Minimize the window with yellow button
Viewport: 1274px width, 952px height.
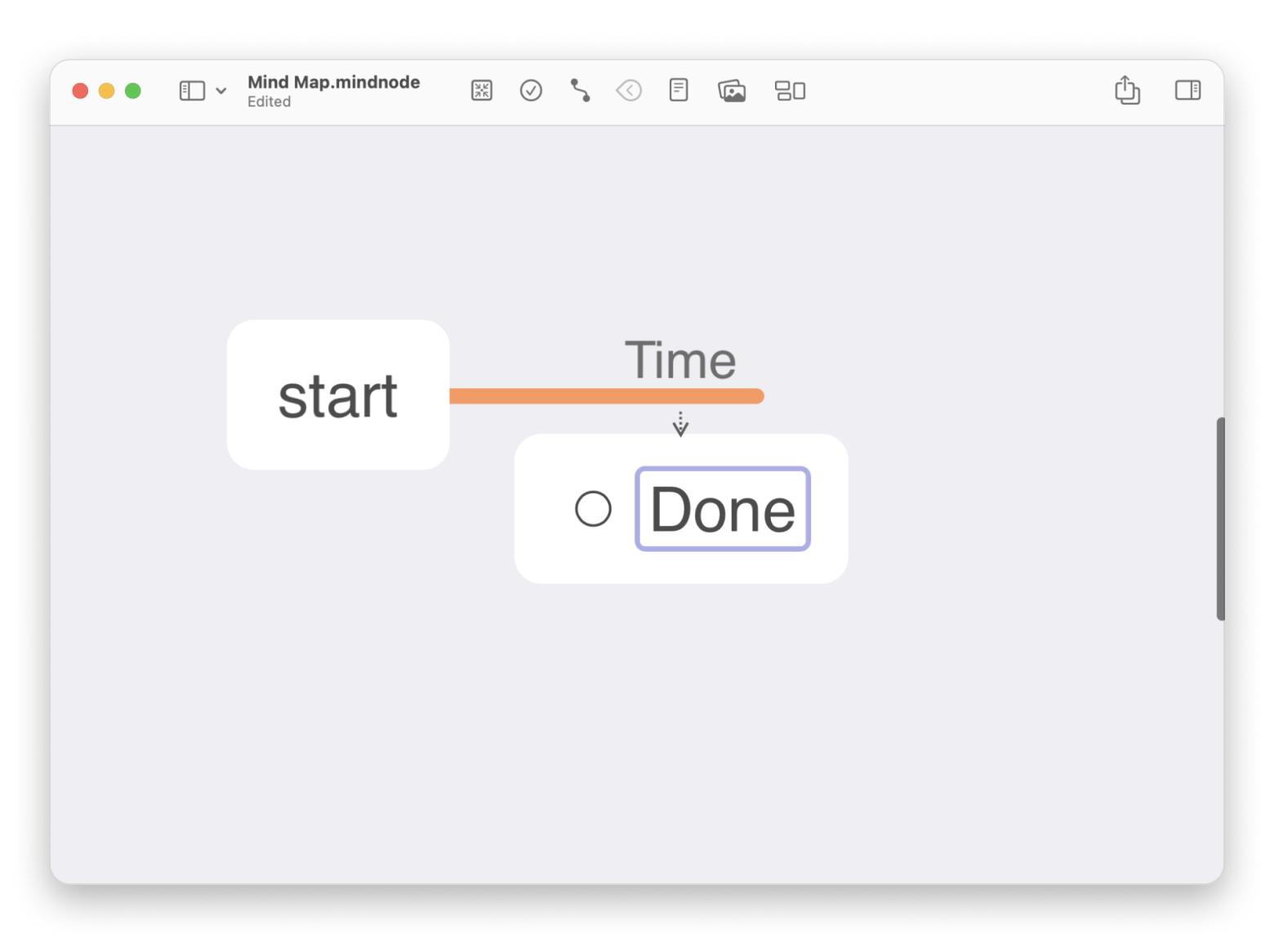(x=106, y=91)
